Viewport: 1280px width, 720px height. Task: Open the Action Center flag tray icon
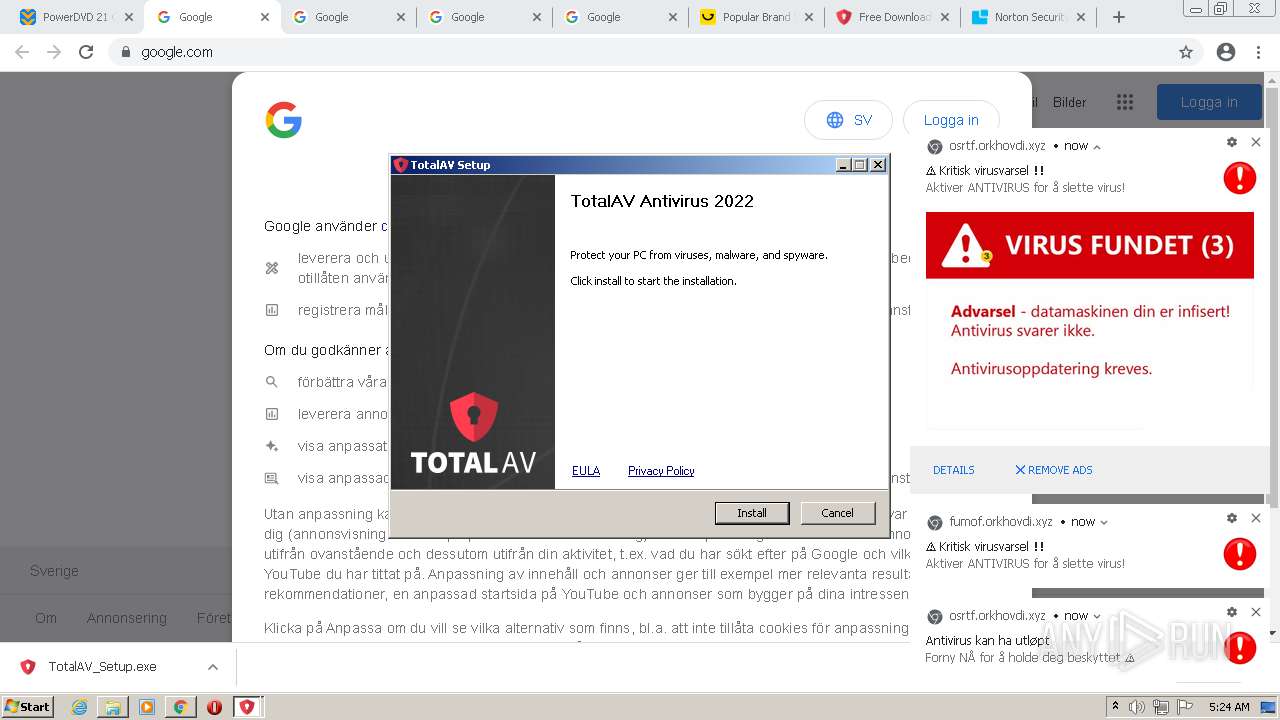coord(1185,707)
